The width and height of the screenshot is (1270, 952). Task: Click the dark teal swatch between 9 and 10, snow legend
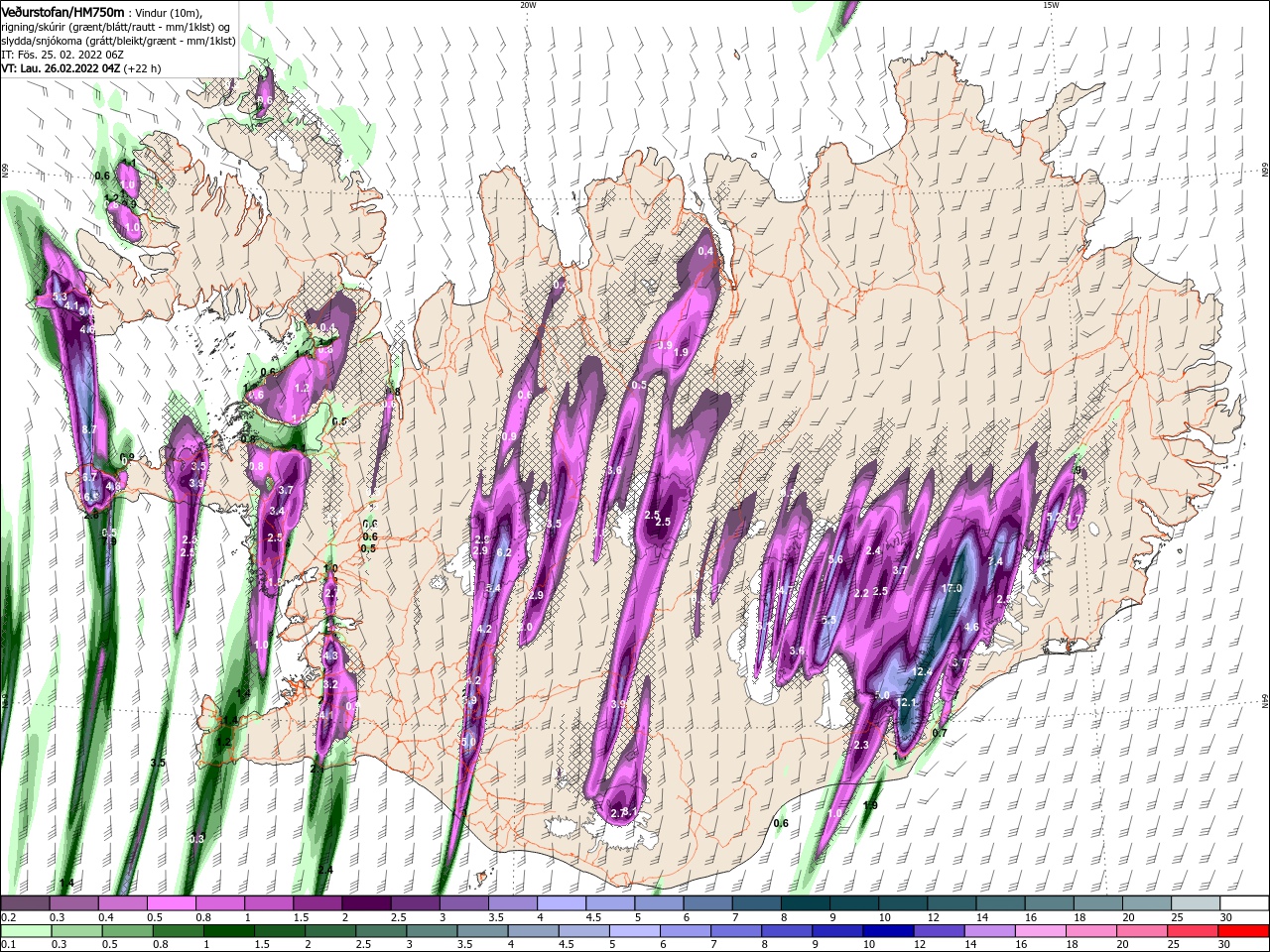coord(852,903)
